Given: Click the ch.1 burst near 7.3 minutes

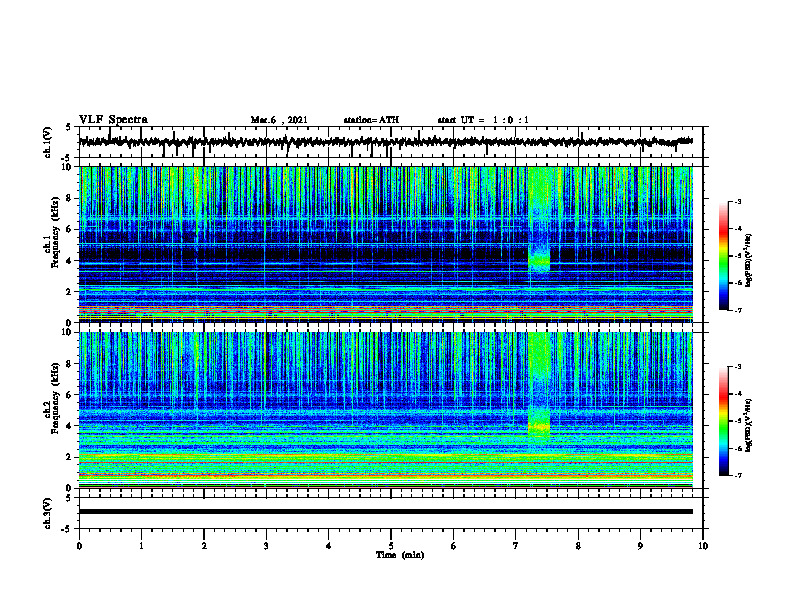Looking at the screenshot, I should (x=539, y=262).
